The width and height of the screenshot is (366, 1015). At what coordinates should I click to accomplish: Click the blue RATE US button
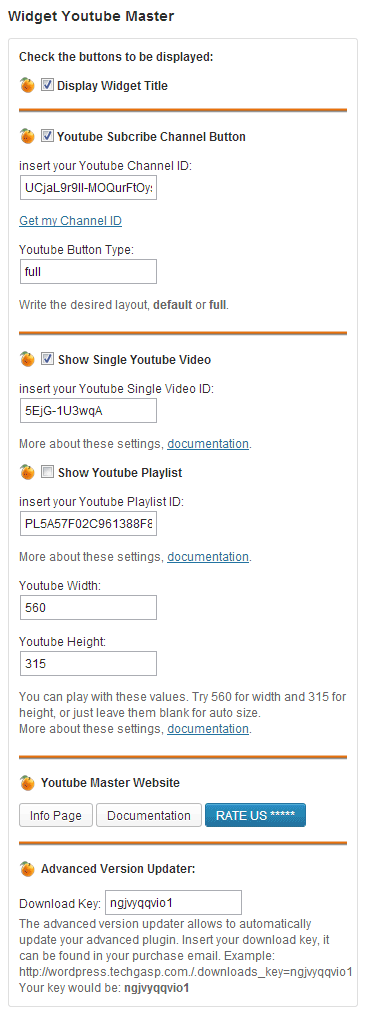click(x=255, y=816)
